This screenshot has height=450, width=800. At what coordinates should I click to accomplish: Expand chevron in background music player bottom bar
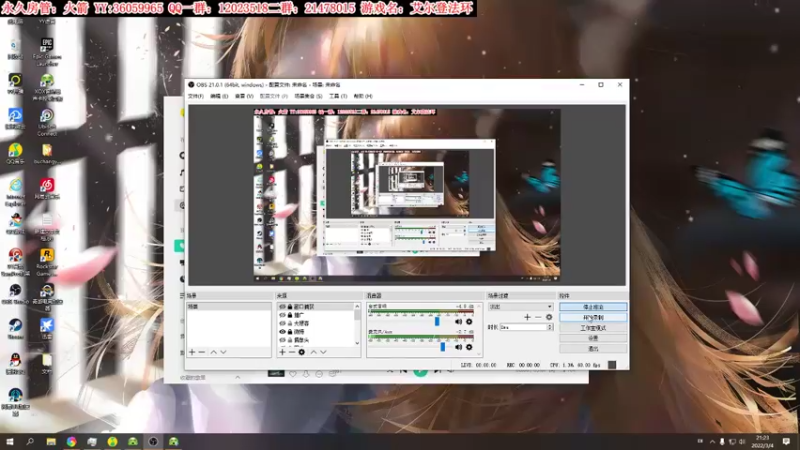point(238,377)
